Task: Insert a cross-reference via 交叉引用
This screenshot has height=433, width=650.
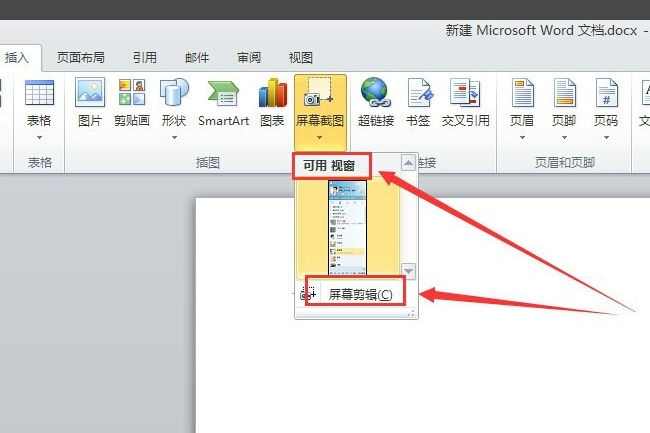Action: 466,102
